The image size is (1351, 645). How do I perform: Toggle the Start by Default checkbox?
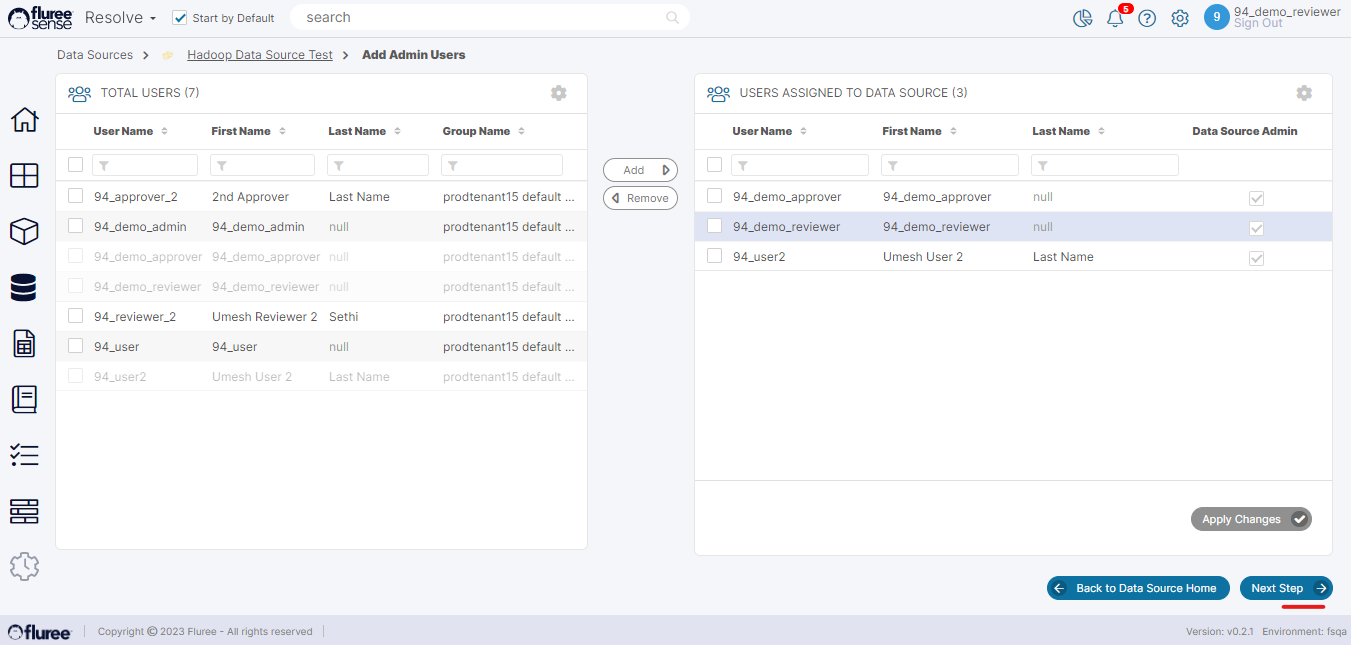[180, 18]
